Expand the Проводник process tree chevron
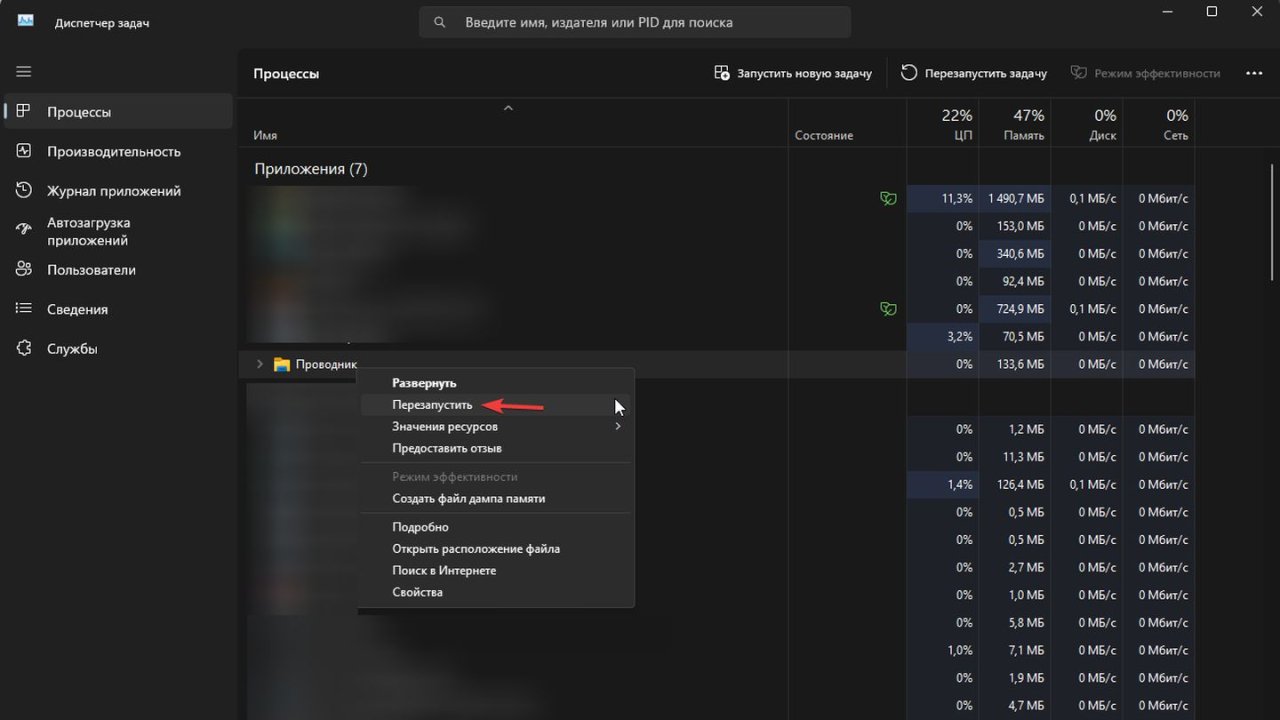The width and height of the screenshot is (1280, 720). (260, 365)
